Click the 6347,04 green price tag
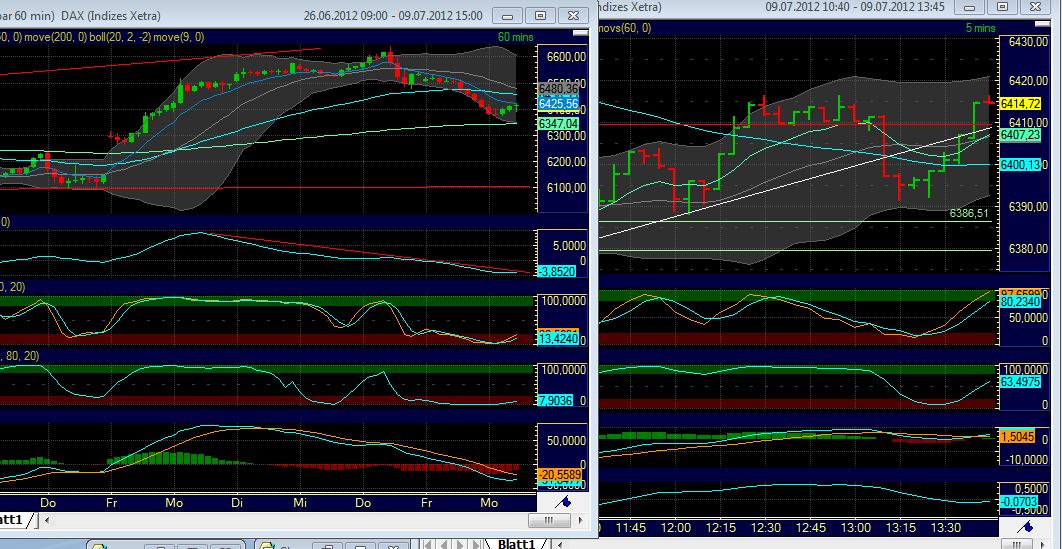 point(559,123)
